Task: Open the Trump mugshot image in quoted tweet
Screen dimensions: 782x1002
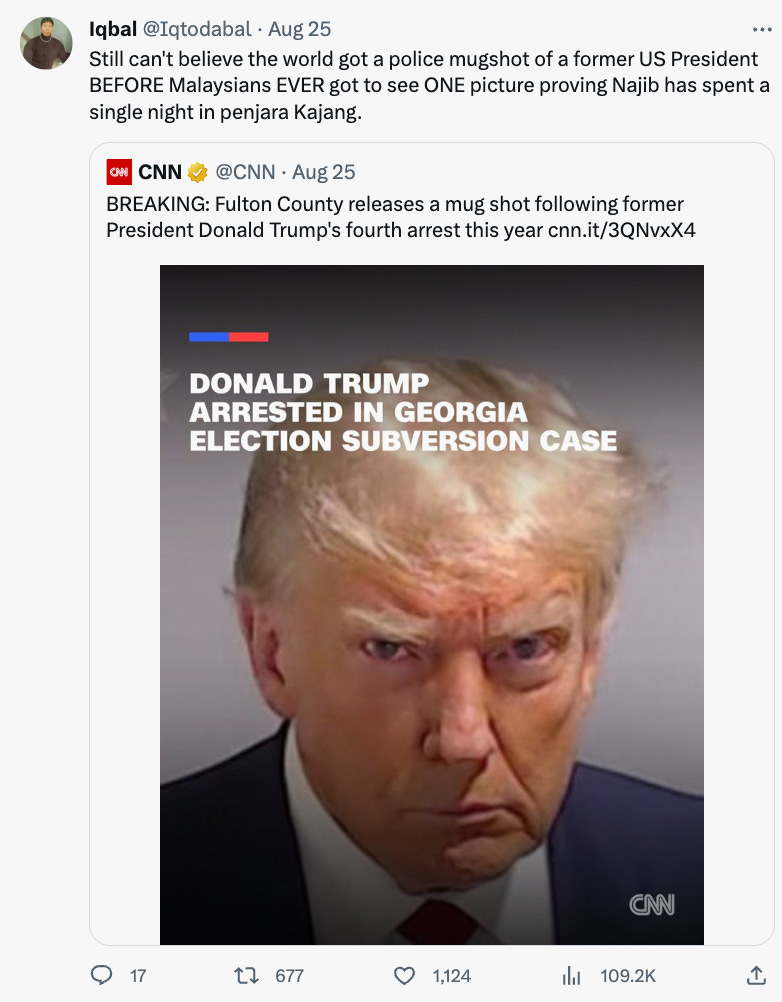Action: click(432, 605)
